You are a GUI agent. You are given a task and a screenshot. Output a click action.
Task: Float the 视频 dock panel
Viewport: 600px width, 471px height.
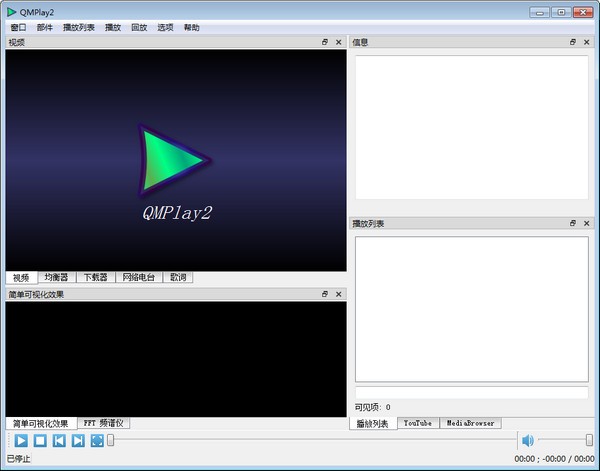point(325,42)
